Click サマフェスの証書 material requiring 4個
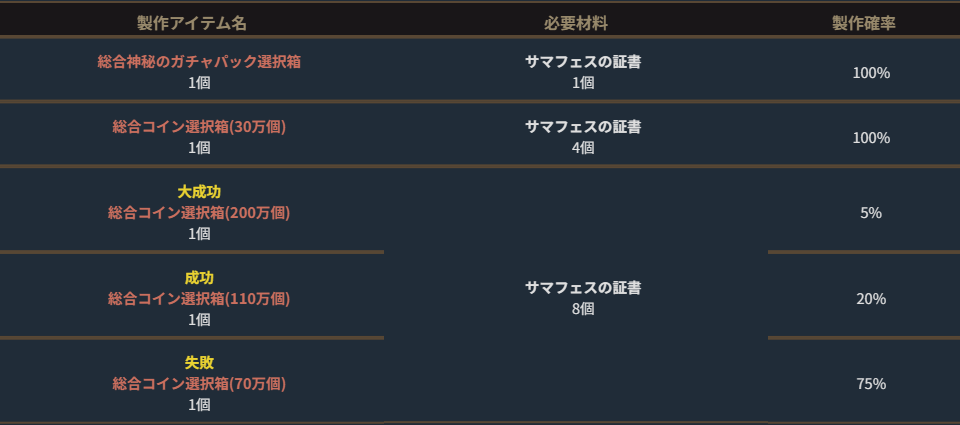 (583, 127)
